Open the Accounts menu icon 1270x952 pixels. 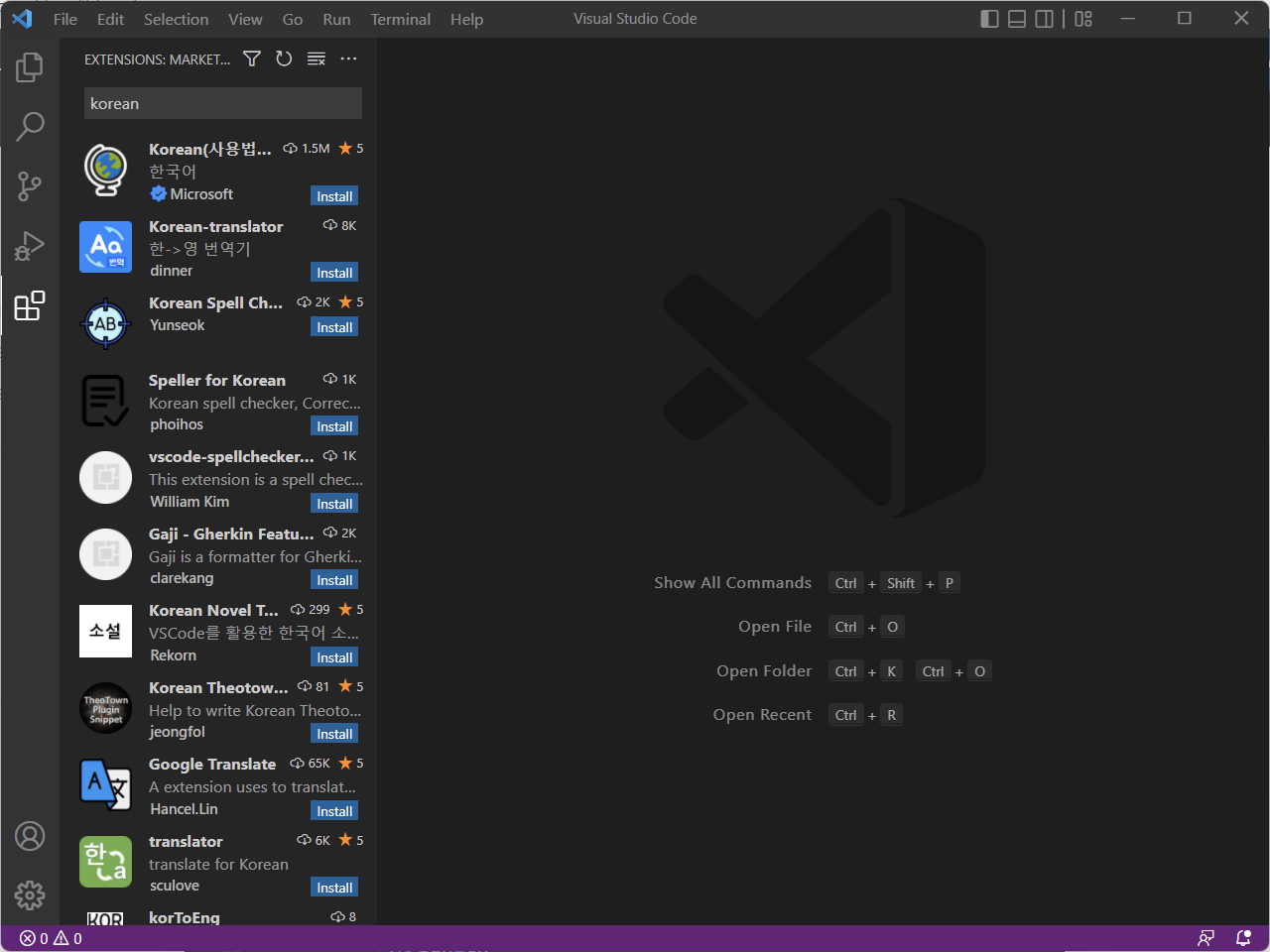coord(30,836)
